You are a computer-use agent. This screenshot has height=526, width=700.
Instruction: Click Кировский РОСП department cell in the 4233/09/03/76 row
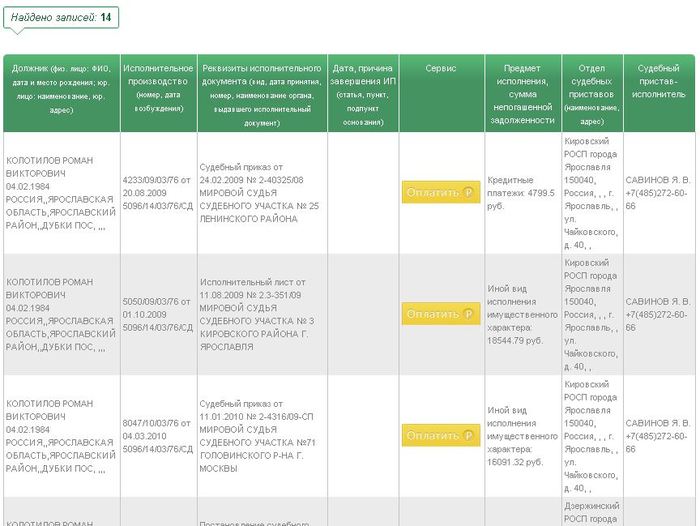coord(592,193)
